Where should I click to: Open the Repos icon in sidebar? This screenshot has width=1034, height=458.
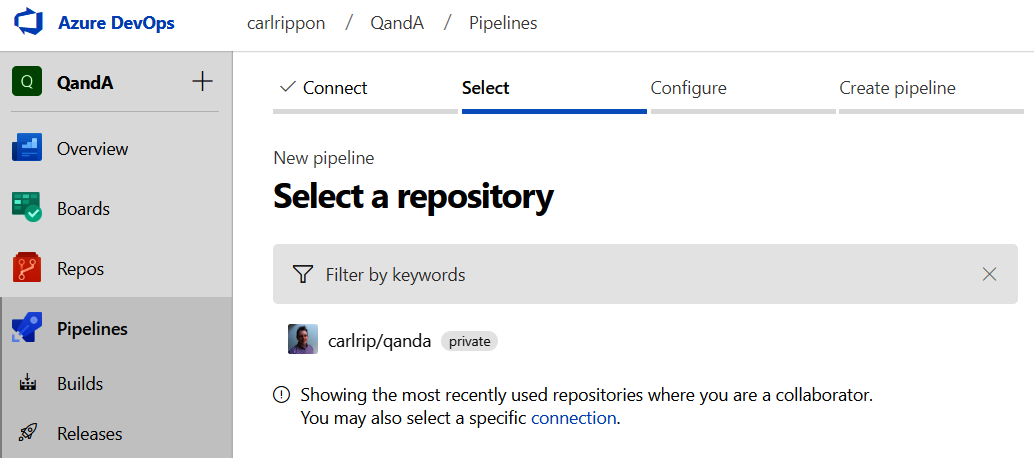coord(27,269)
